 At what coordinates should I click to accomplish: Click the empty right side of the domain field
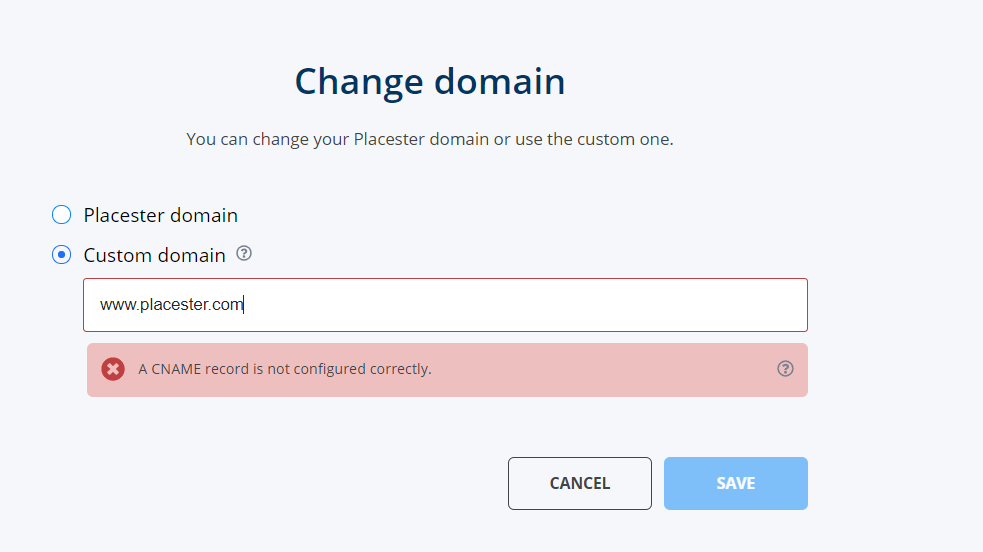point(600,305)
